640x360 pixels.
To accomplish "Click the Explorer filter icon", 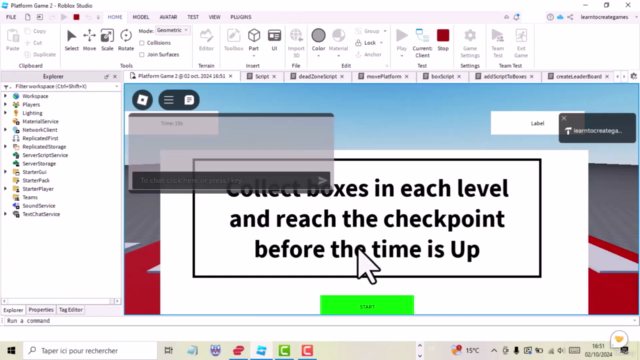I will tap(6, 87).
